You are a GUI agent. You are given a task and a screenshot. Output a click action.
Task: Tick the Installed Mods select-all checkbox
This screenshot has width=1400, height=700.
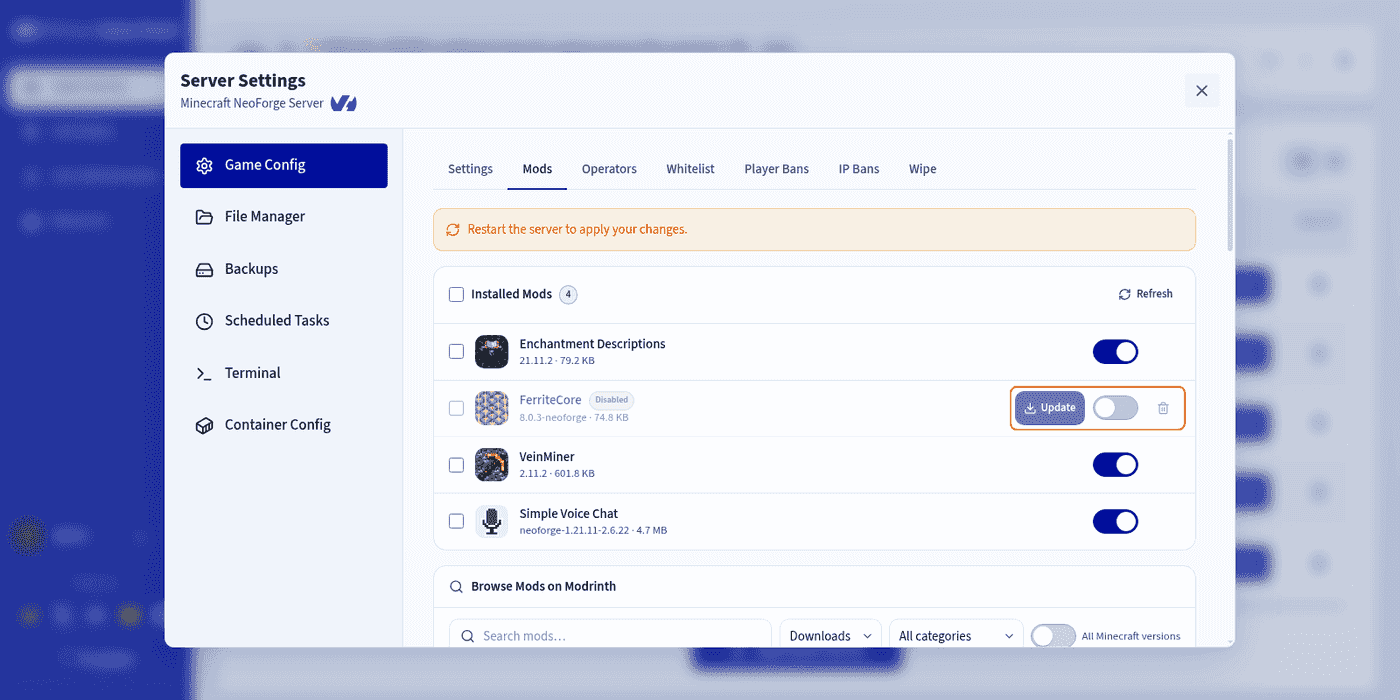point(456,294)
